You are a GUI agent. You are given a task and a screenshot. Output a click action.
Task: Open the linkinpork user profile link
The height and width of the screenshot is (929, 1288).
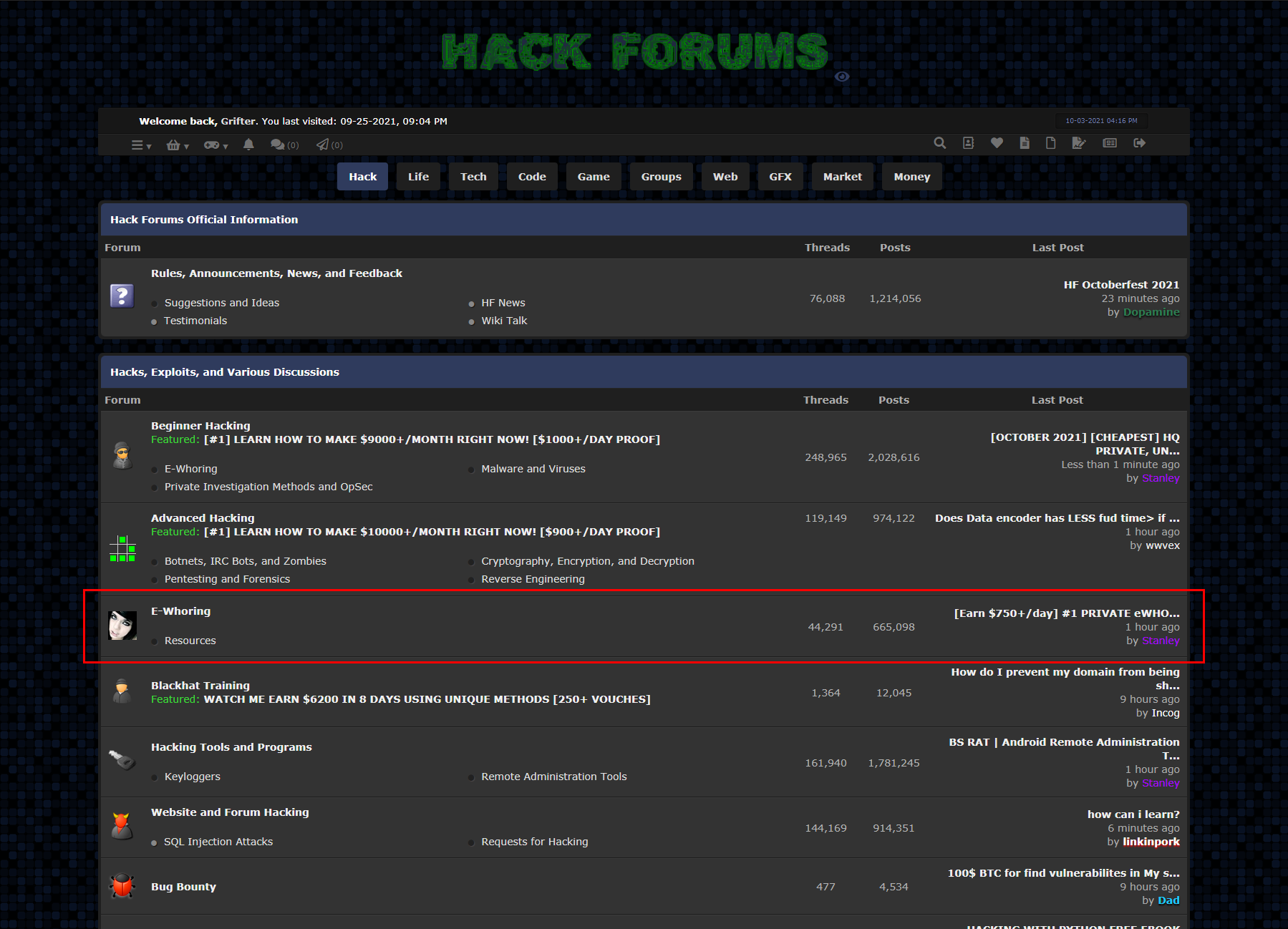pyautogui.click(x=1151, y=842)
